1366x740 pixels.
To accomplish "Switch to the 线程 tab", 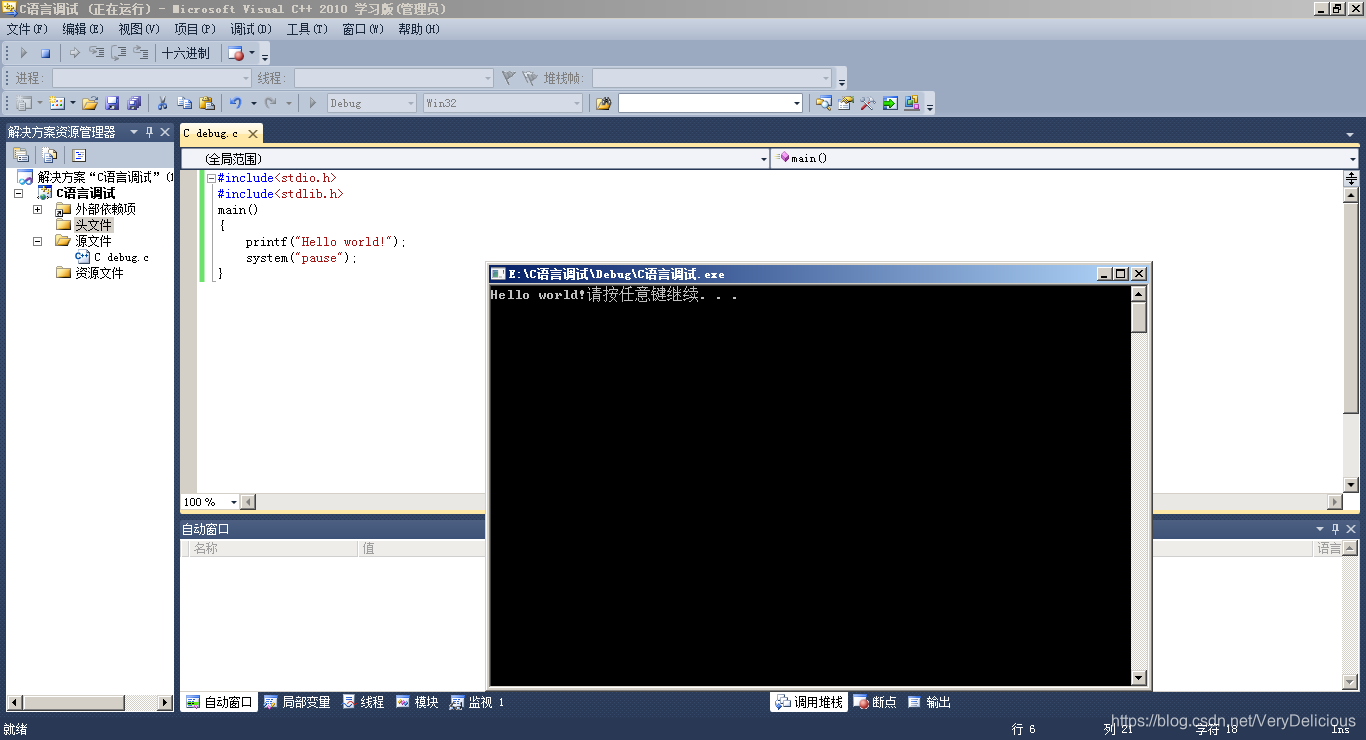I will click(364, 702).
